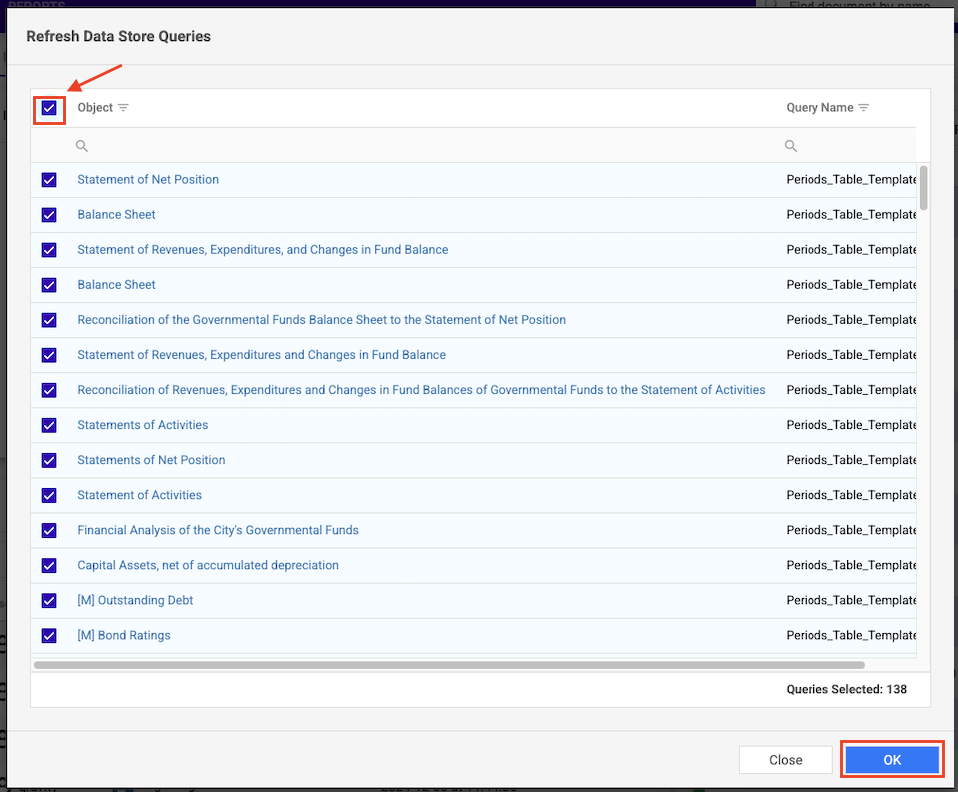958x792 pixels.
Task: Open the [M] Outstanding Debt link
Action: [x=135, y=600]
